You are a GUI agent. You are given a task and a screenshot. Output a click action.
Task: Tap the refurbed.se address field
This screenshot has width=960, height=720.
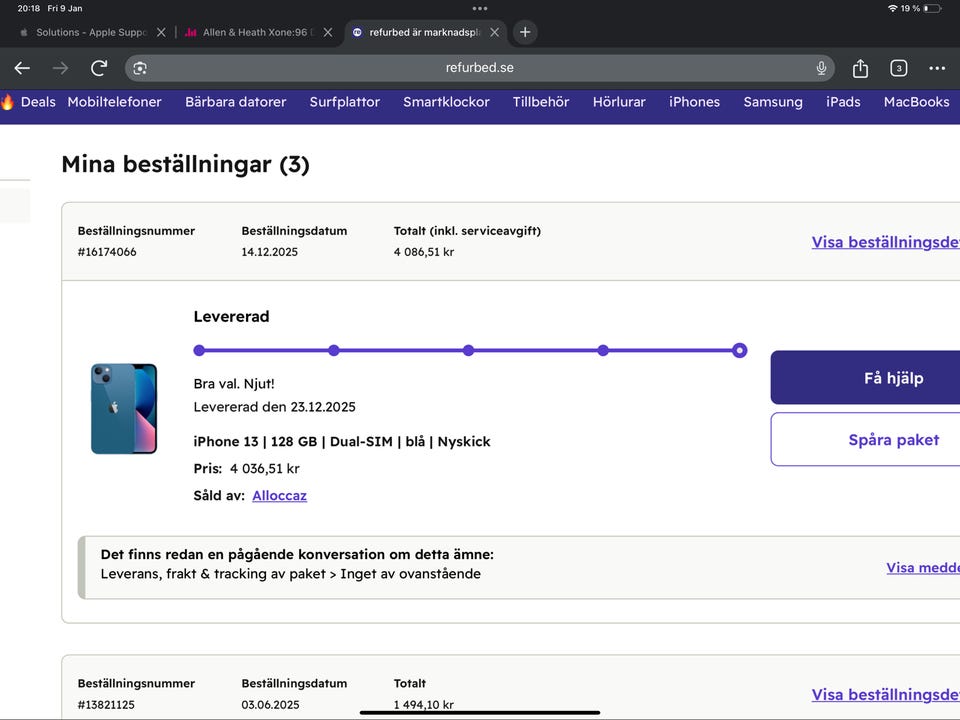click(480, 68)
